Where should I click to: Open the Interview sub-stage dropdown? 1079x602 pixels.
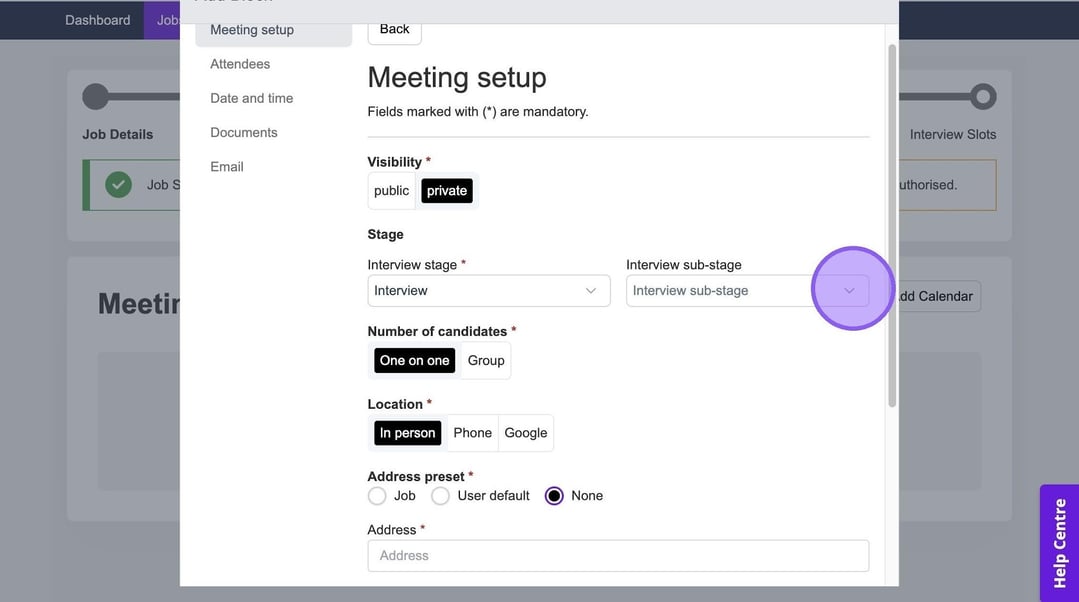747,291
